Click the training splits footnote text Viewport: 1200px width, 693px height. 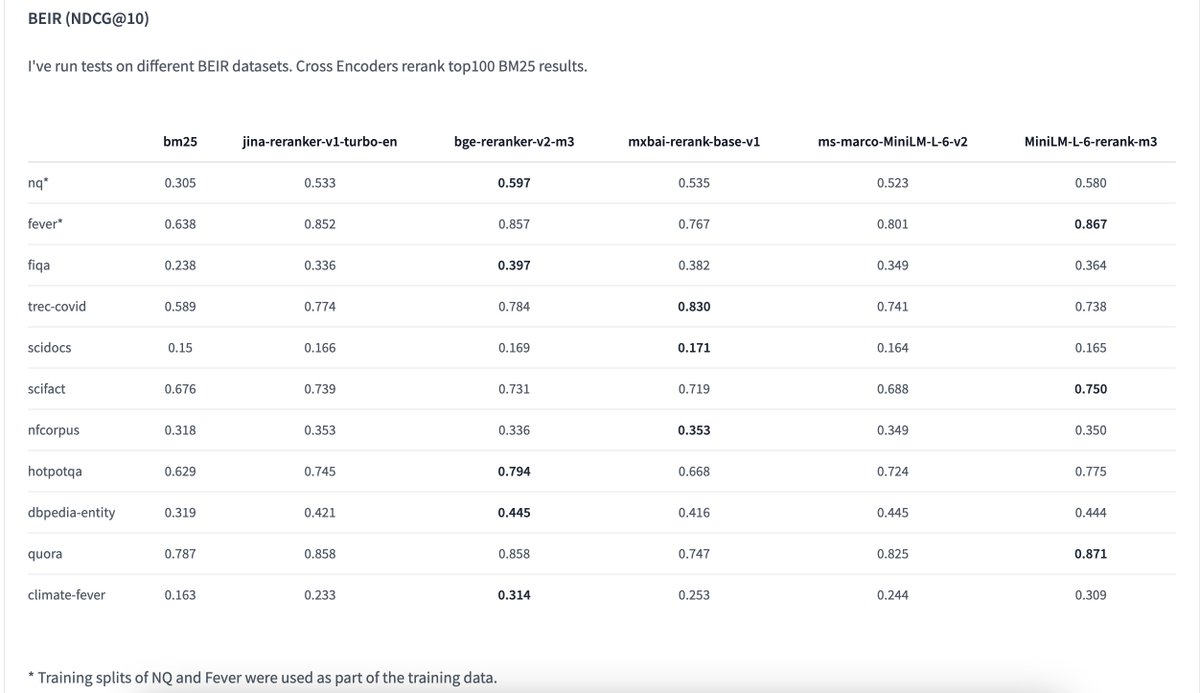pyautogui.click(x=262, y=677)
